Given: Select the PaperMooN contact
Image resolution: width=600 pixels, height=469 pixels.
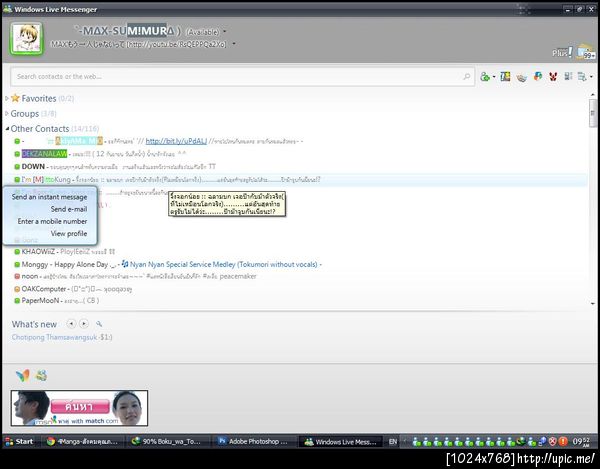Looking at the screenshot, I should (x=40, y=301).
